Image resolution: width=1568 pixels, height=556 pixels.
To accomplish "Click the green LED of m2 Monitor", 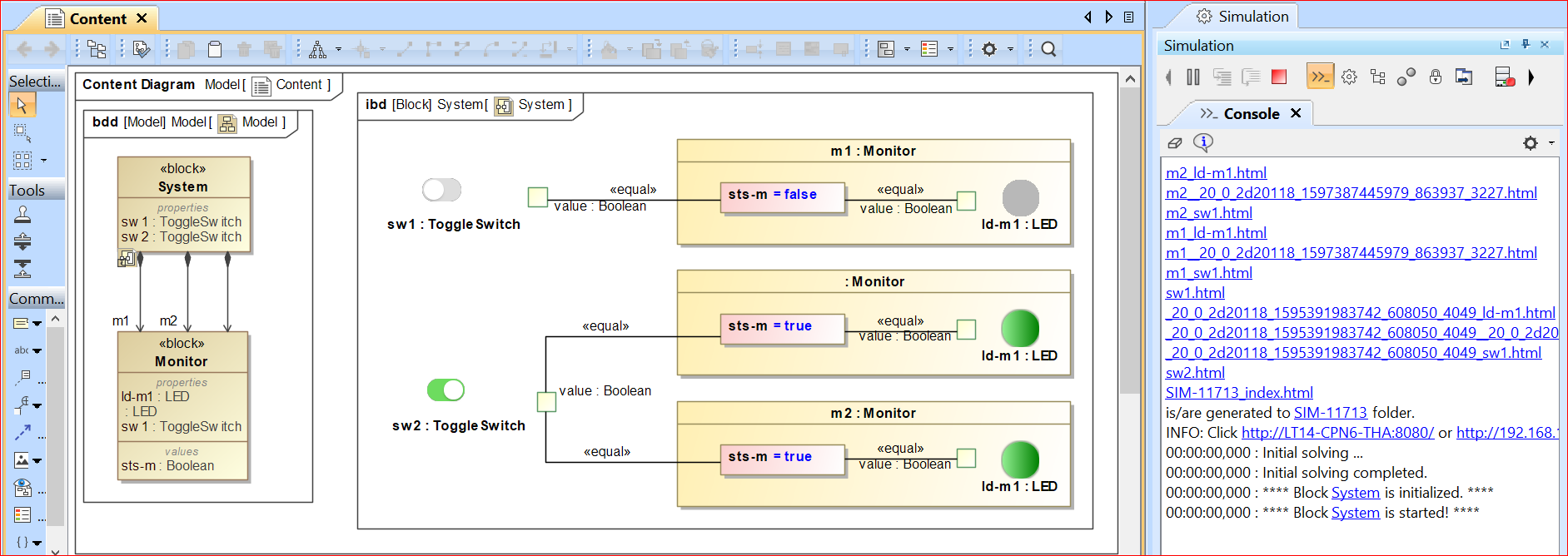I will point(1020,459).
